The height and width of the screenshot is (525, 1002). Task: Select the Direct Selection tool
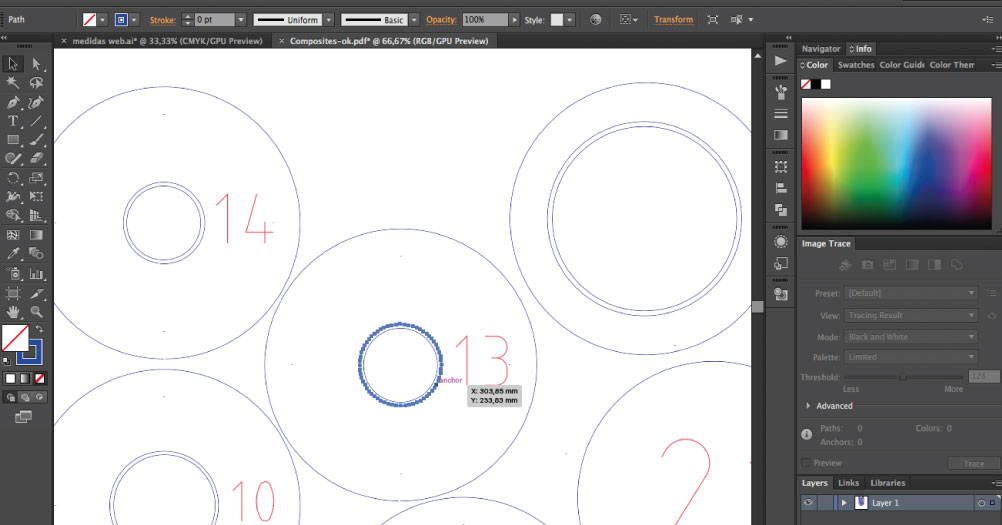36,64
